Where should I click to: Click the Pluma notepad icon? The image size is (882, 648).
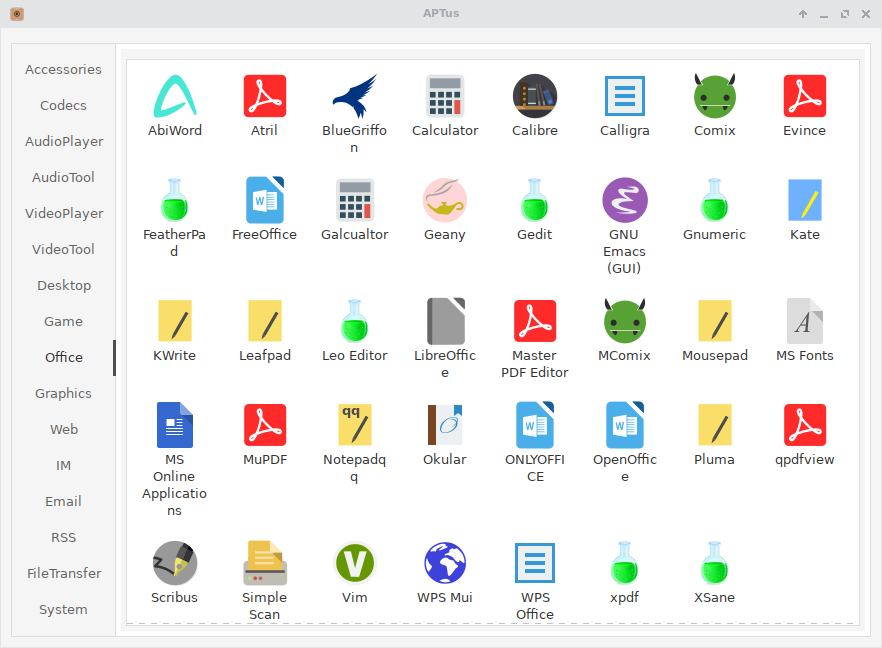tap(714, 425)
